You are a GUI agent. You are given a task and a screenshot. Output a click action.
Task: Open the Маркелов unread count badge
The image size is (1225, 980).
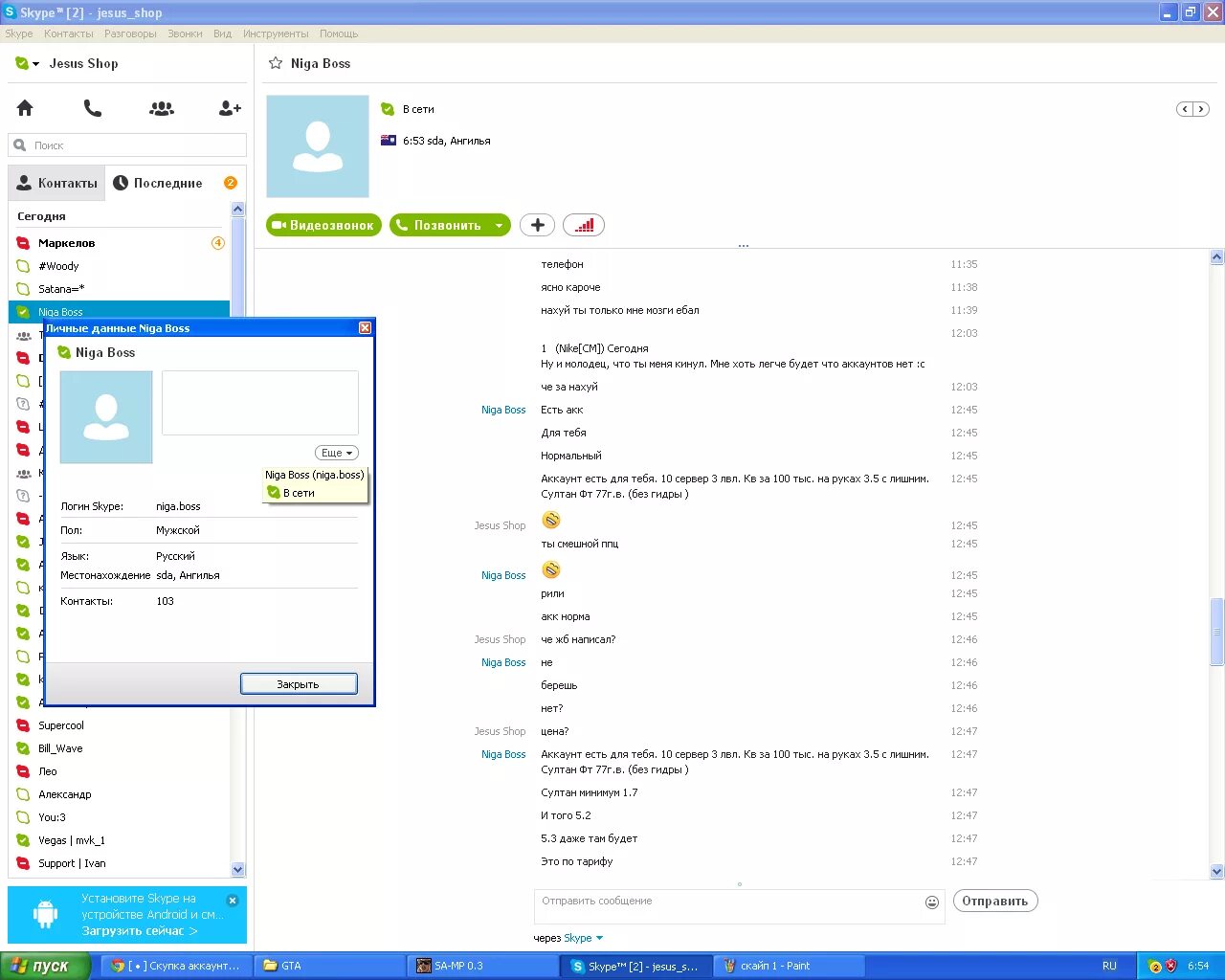[218, 243]
